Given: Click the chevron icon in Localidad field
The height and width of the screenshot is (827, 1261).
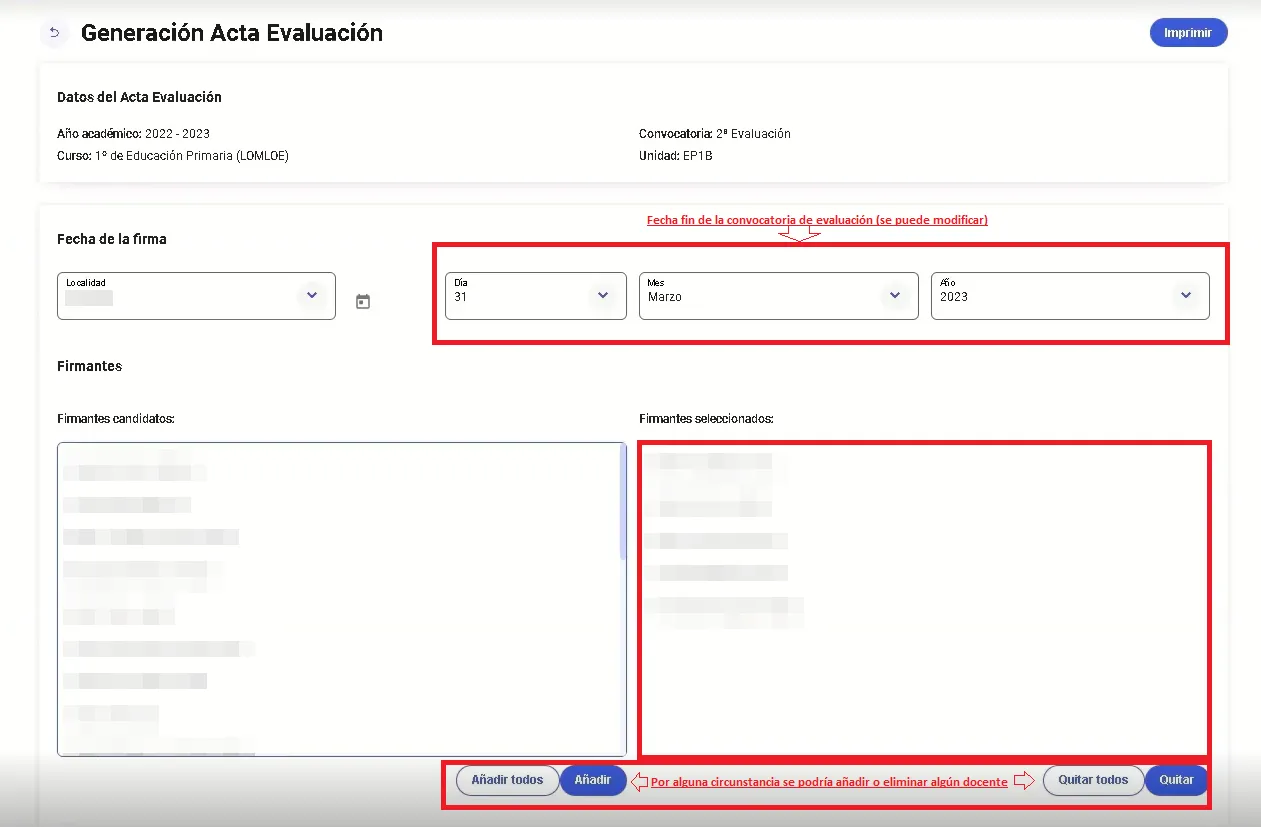Looking at the screenshot, I should [311, 296].
